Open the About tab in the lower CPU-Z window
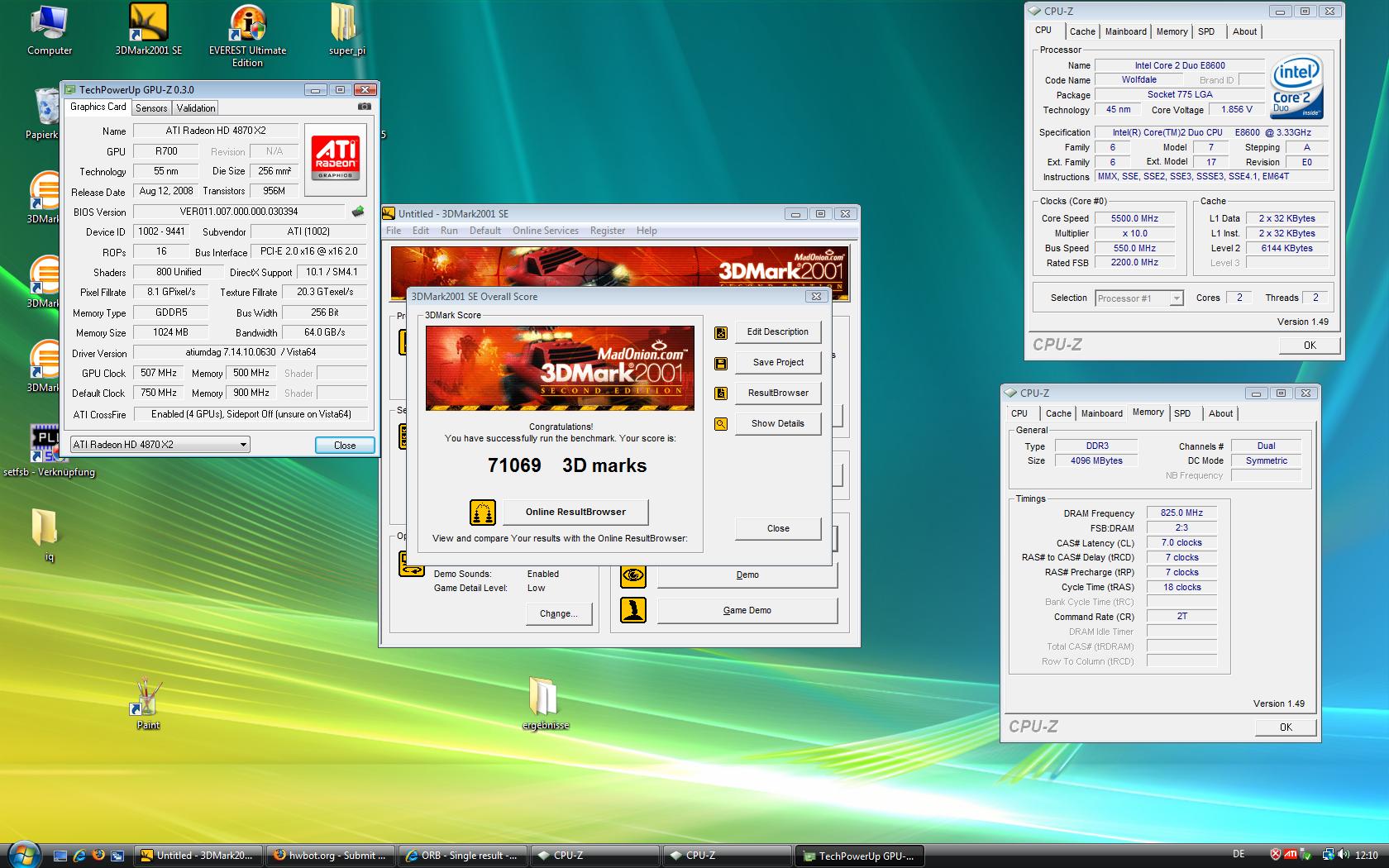This screenshot has width=1389, height=868. pos(1220,413)
